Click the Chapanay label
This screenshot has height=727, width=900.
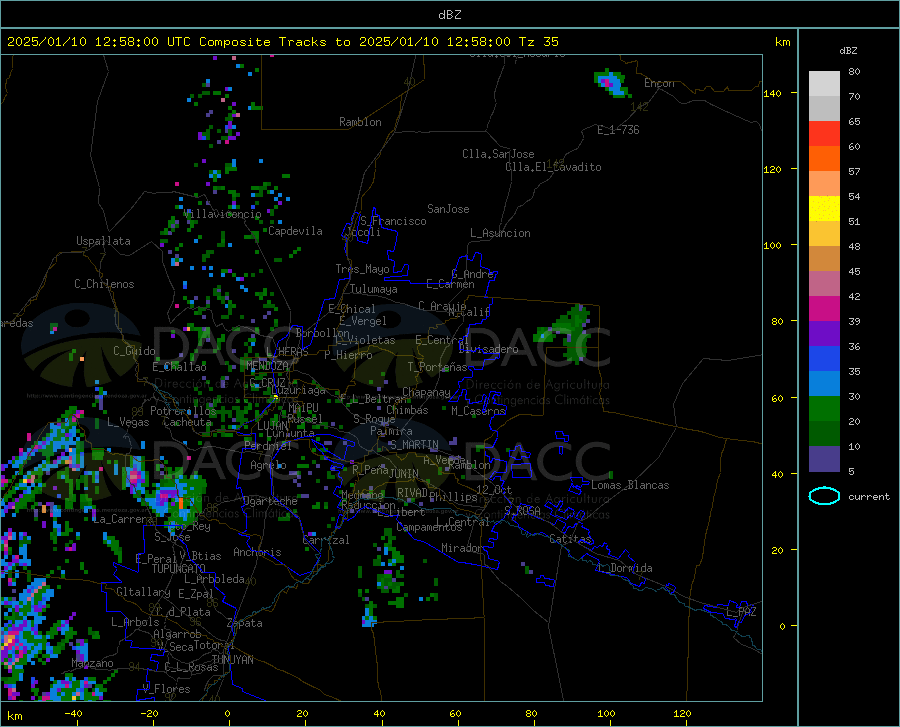point(426,392)
